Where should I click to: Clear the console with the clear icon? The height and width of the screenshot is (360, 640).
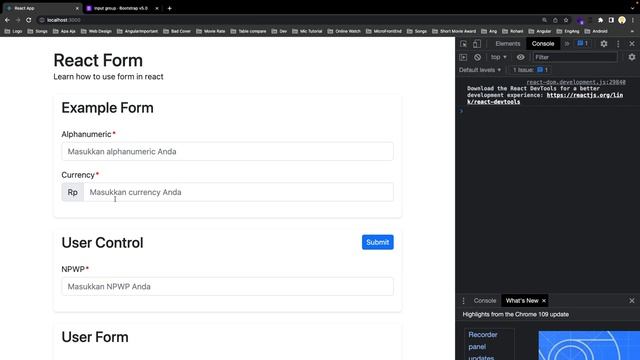coord(477,57)
